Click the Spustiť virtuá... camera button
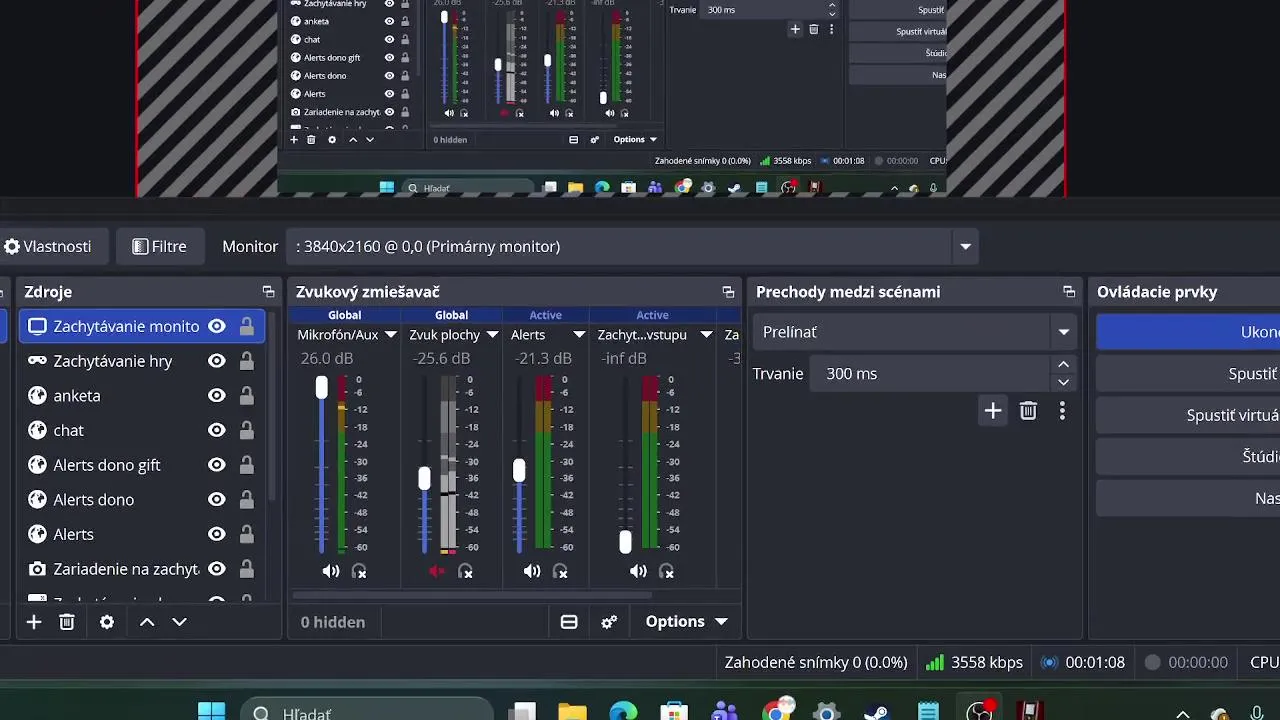The height and width of the screenshot is (720, 1280). coord(1188,415)
